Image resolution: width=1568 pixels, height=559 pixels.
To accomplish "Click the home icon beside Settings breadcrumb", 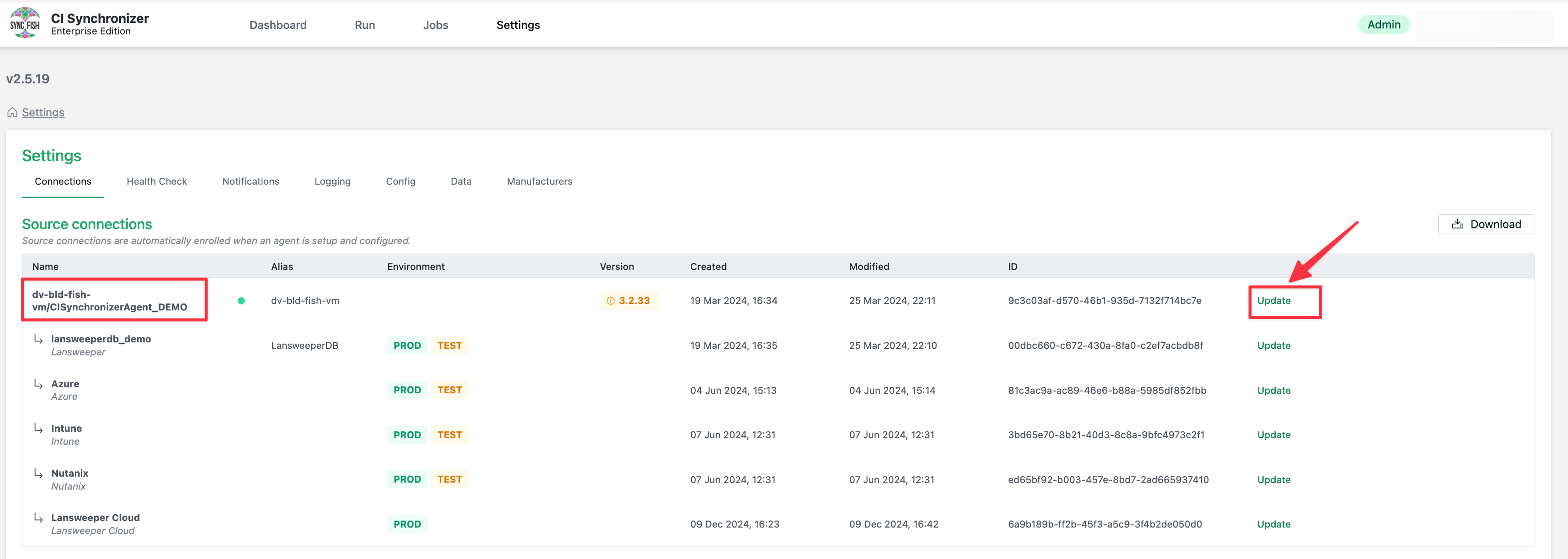I will point(12,113).
